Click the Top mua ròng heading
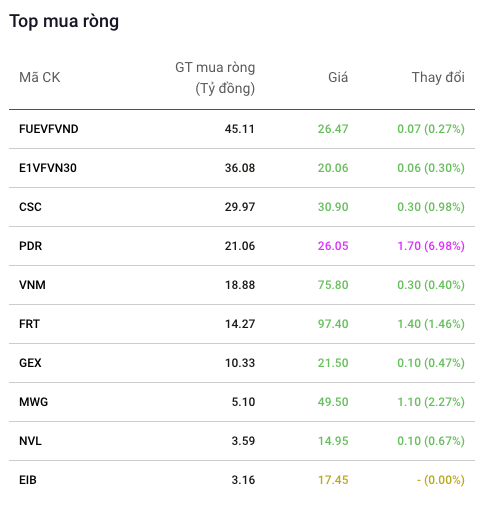Screen dimensions: 480x508 pos(64,21)
